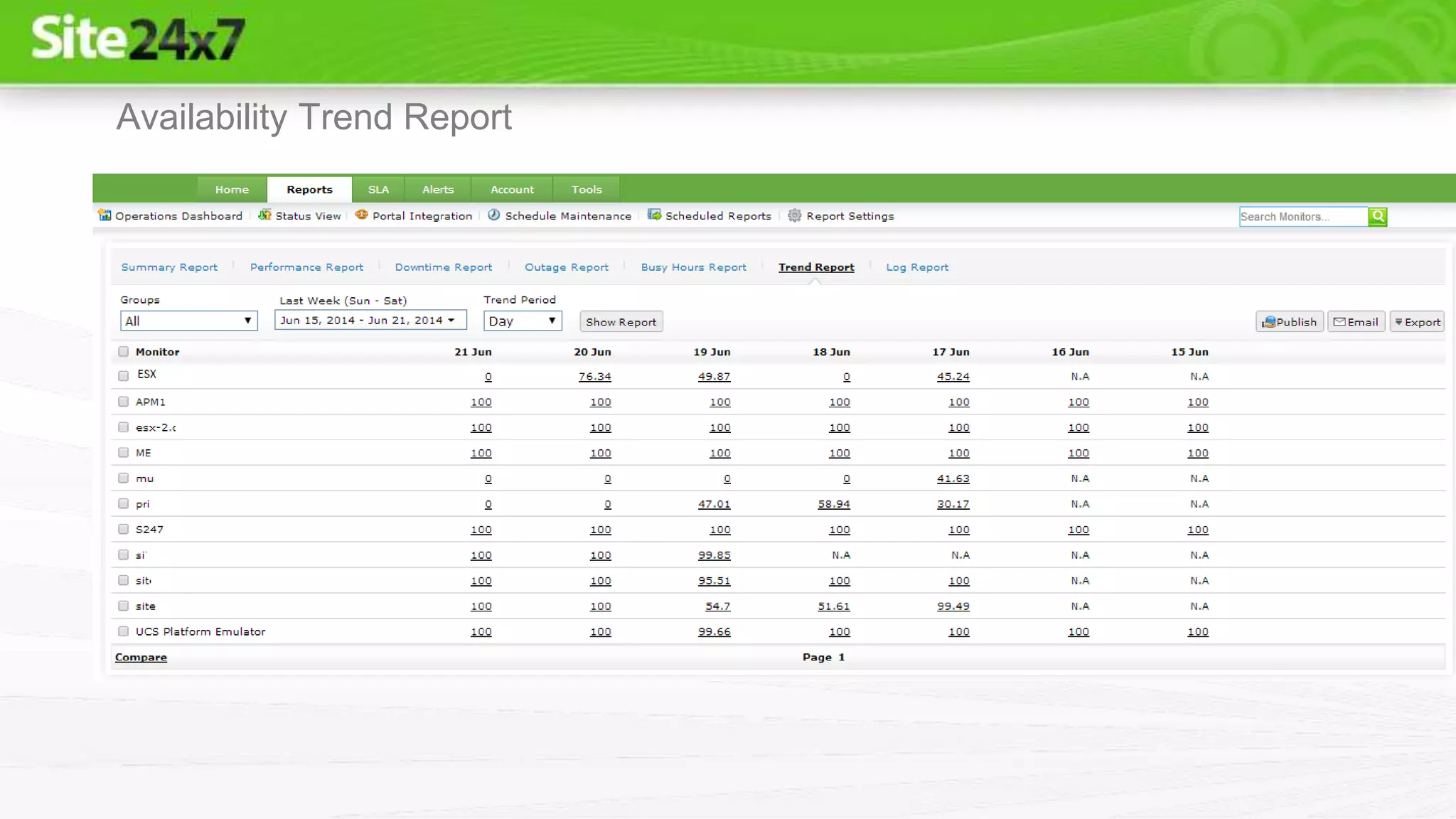Click the Portal Integration icon
The image size is (1456, 819).
361,215
